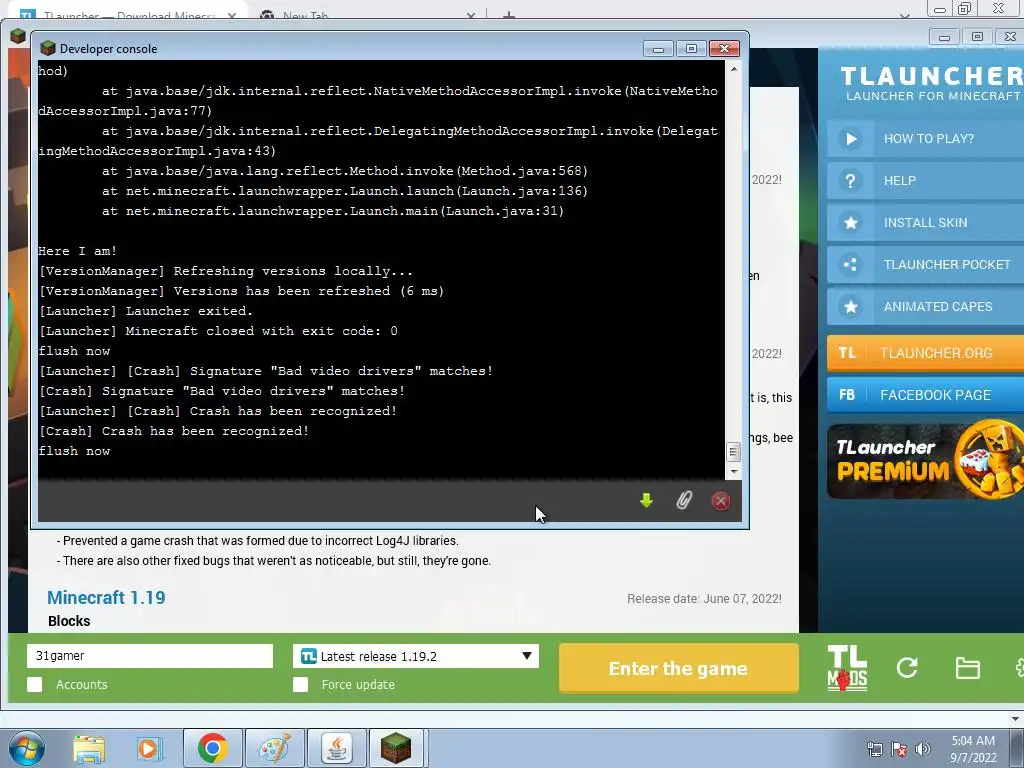The height and width of the screenshot is (768, 1024).
Task: Toggle the Accounts checkbox
Action: (x=35, y=684)
